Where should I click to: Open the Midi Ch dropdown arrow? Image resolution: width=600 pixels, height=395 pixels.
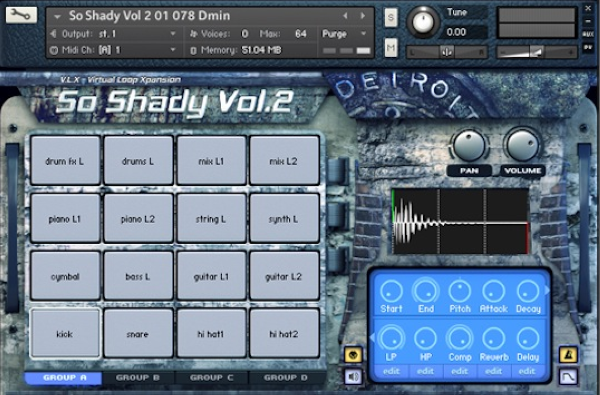(173, 50)
